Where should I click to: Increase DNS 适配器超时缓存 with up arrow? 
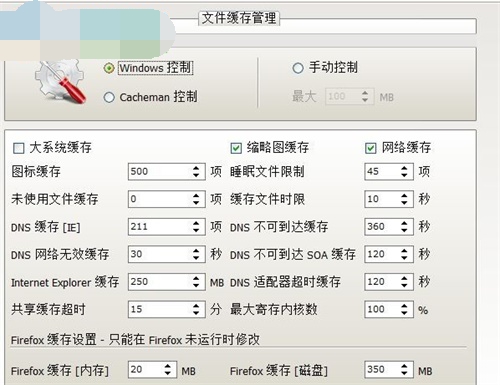click(404, 278)
